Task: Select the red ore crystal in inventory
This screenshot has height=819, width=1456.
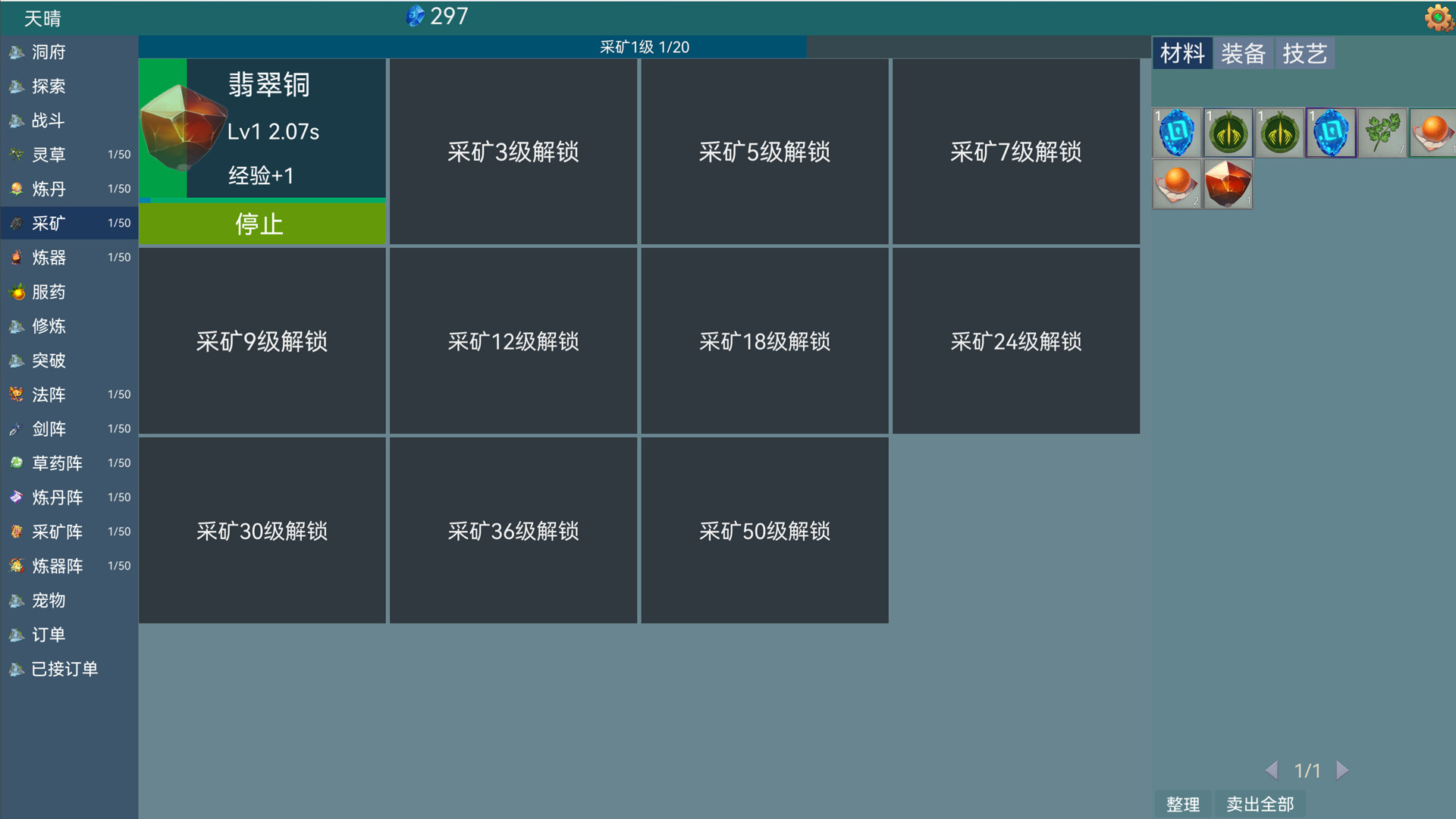Action: [x=1228, y=184]
